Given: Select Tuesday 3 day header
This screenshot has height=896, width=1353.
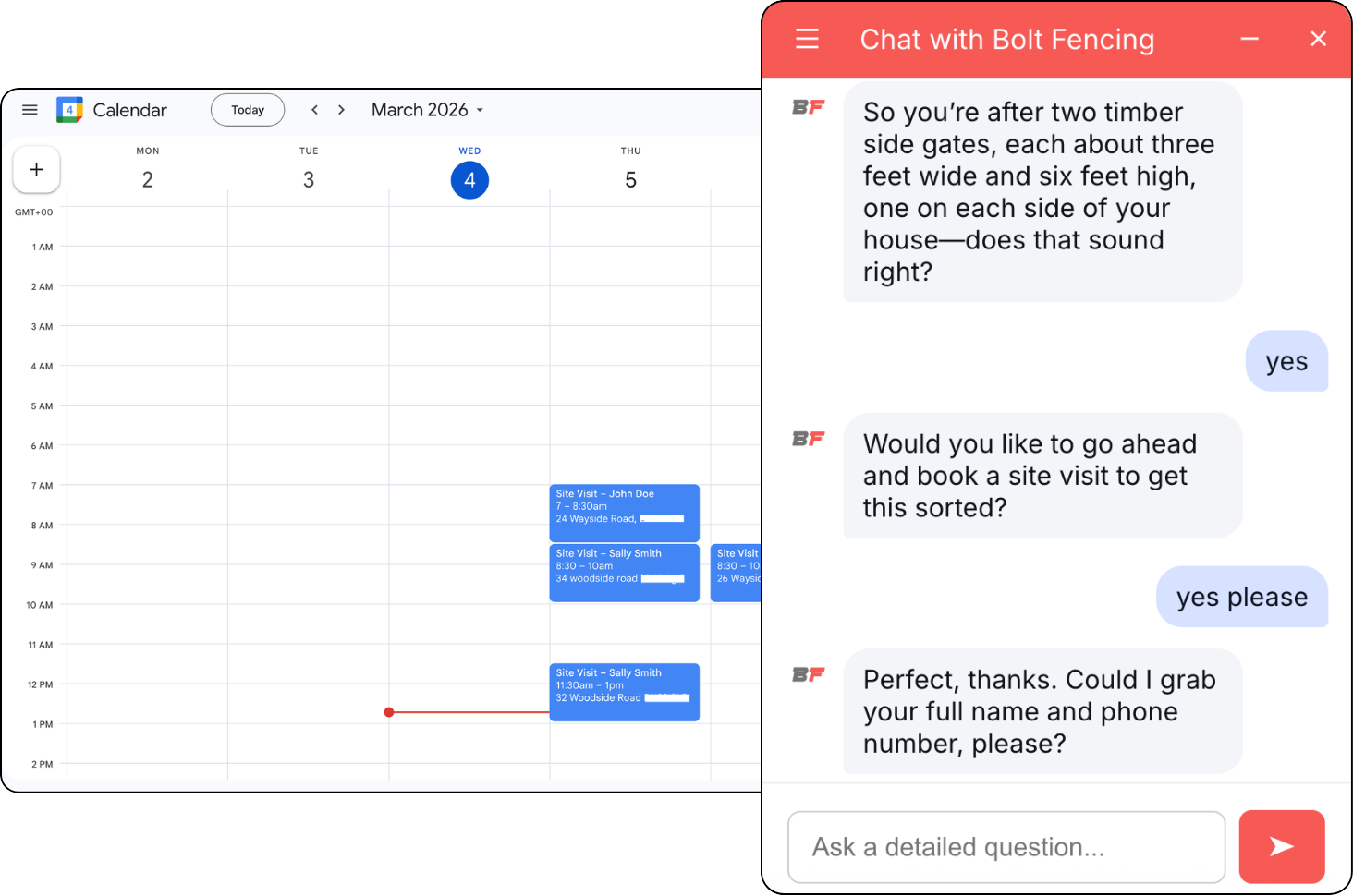Looking at the screenshot, I should 309,179.
